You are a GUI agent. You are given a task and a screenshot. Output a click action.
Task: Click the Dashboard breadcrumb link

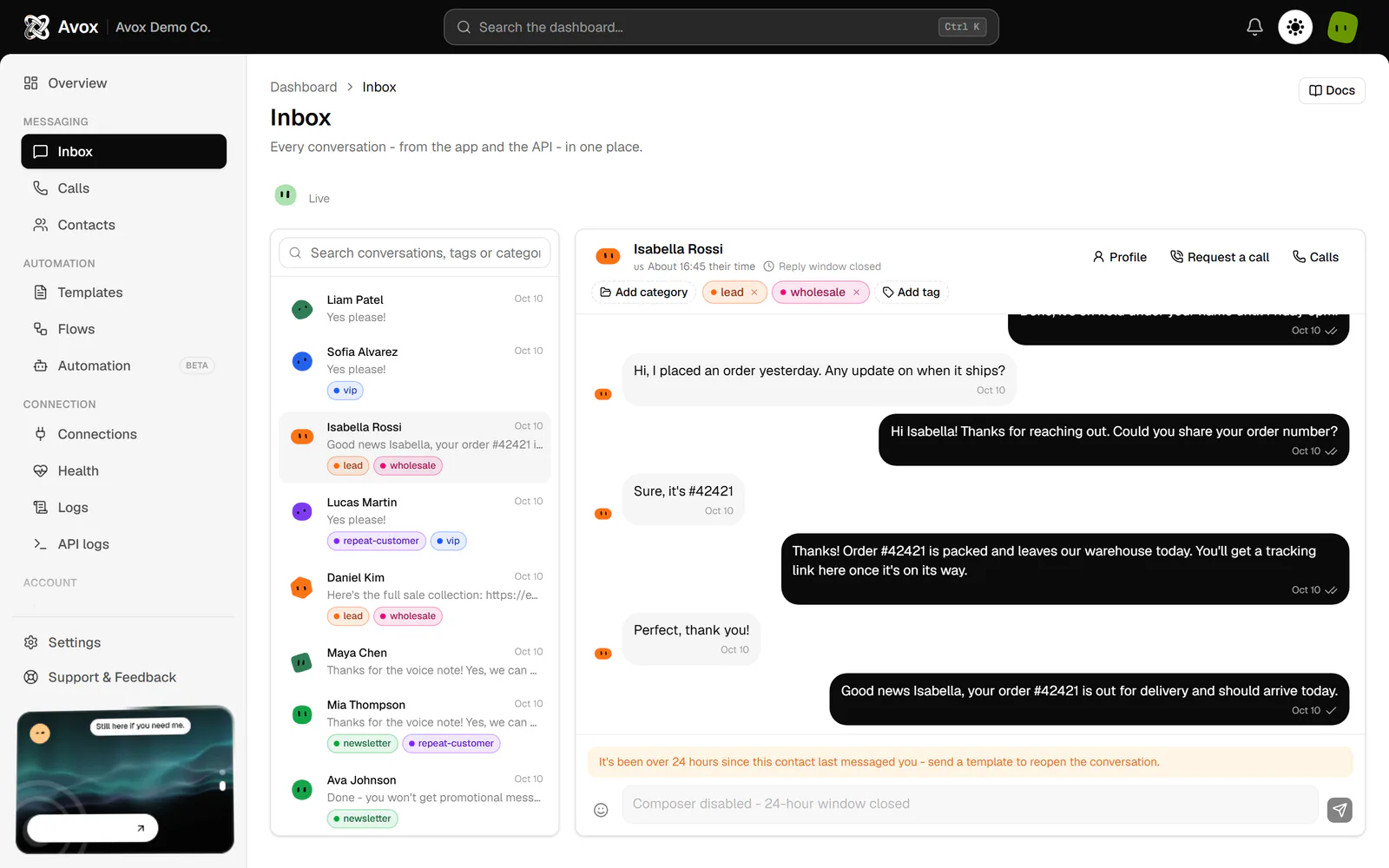pos(303,87)
